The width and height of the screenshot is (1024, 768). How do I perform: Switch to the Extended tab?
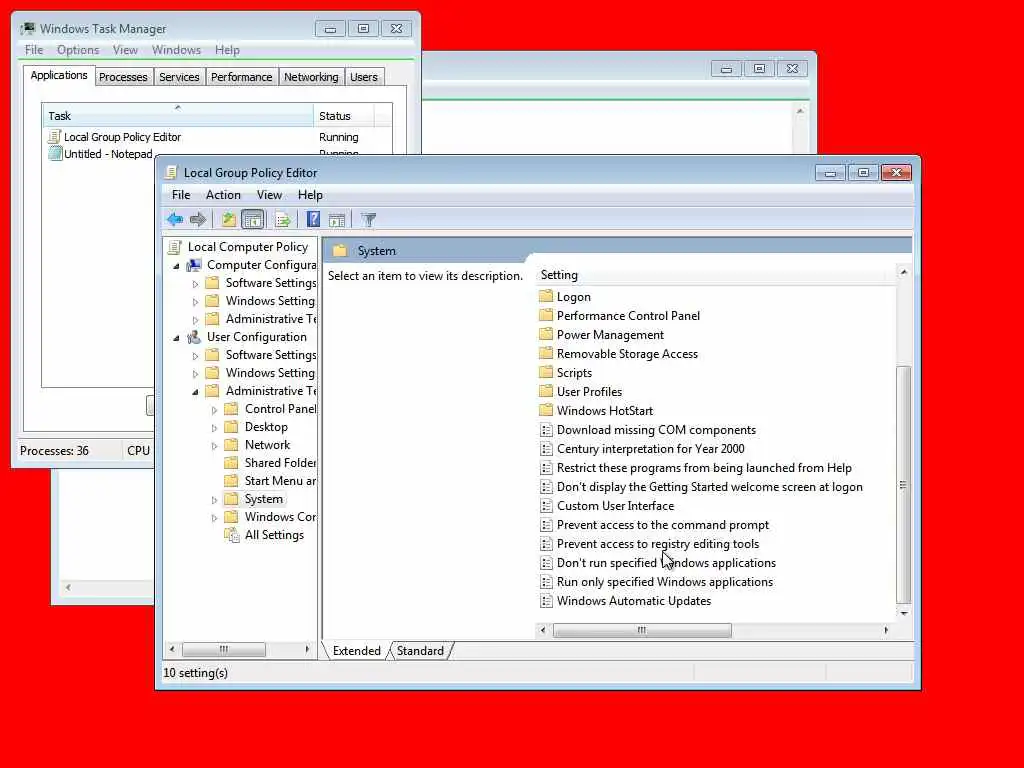tap(357, 650)
